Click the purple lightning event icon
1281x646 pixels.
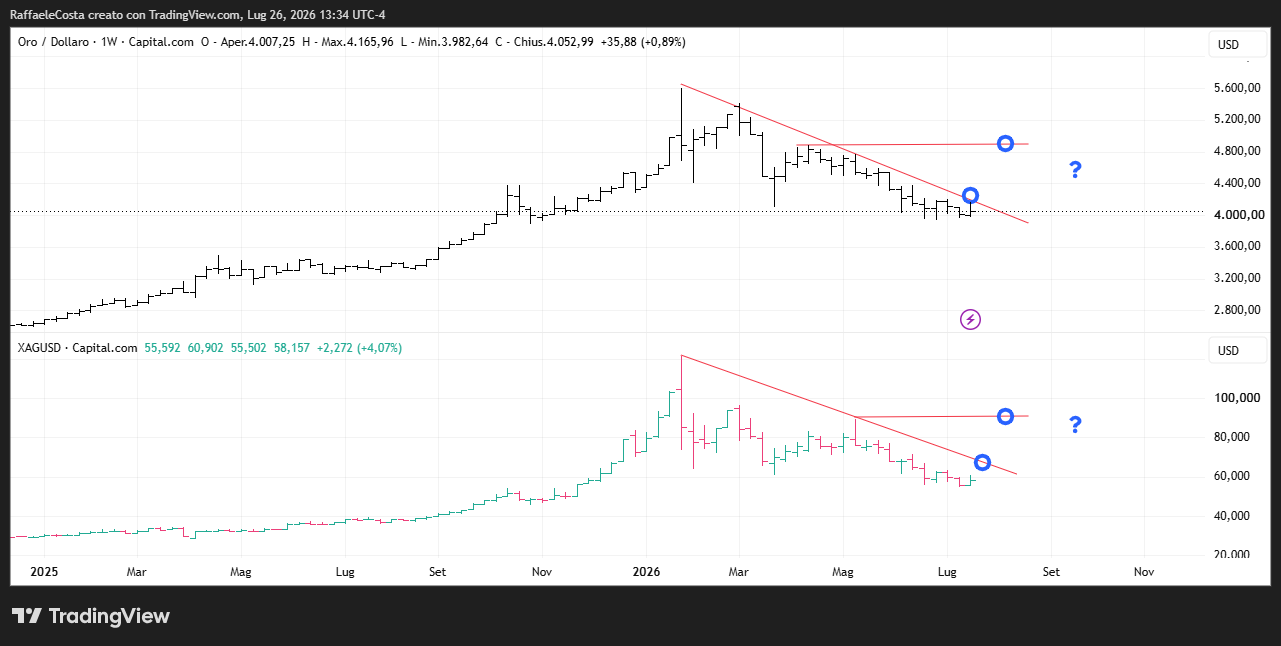(x=970, y=320)
